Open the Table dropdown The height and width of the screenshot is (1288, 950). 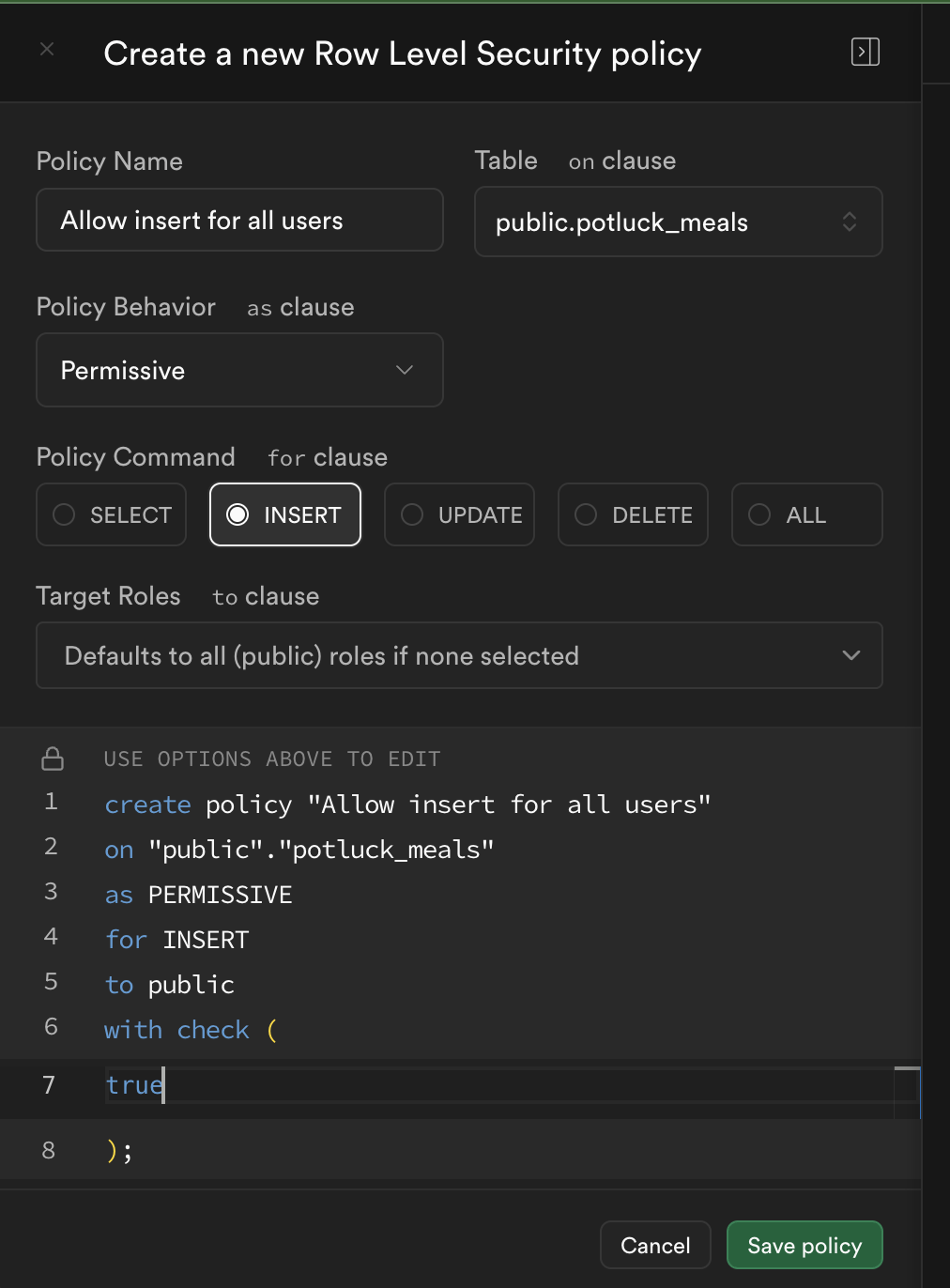point(678,222)
